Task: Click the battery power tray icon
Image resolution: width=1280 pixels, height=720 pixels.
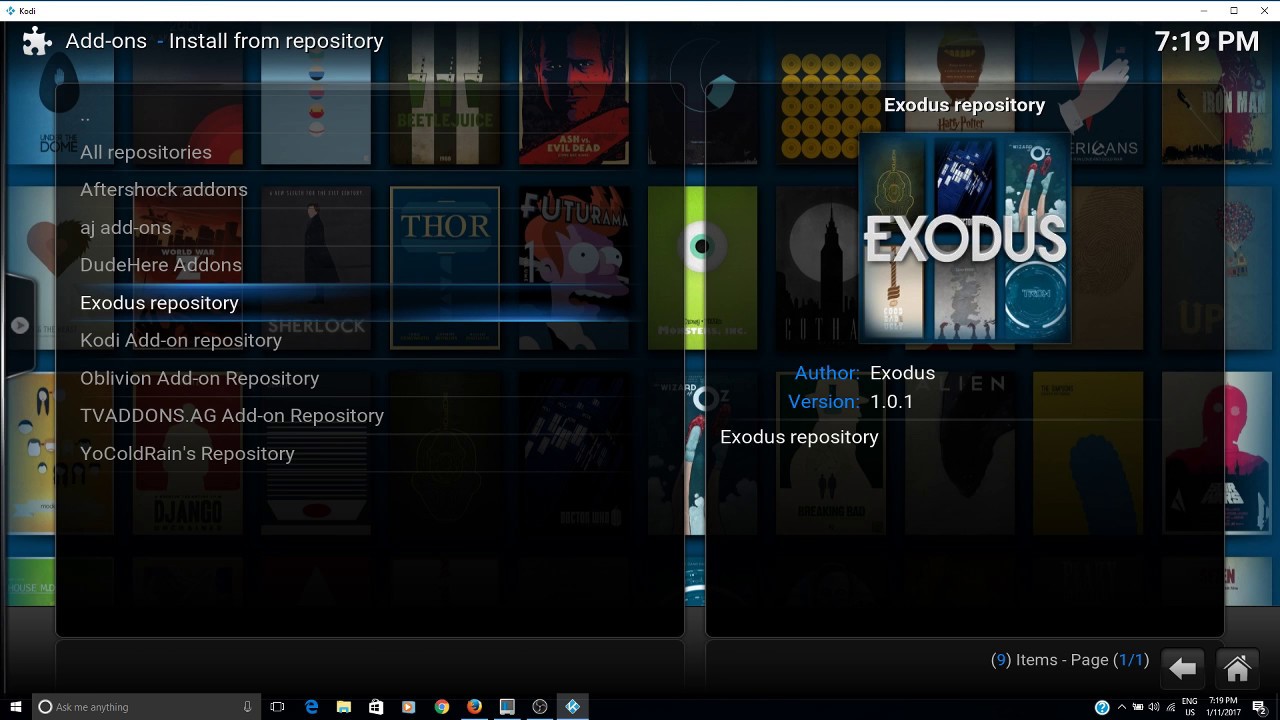Action: (1137, 707)
